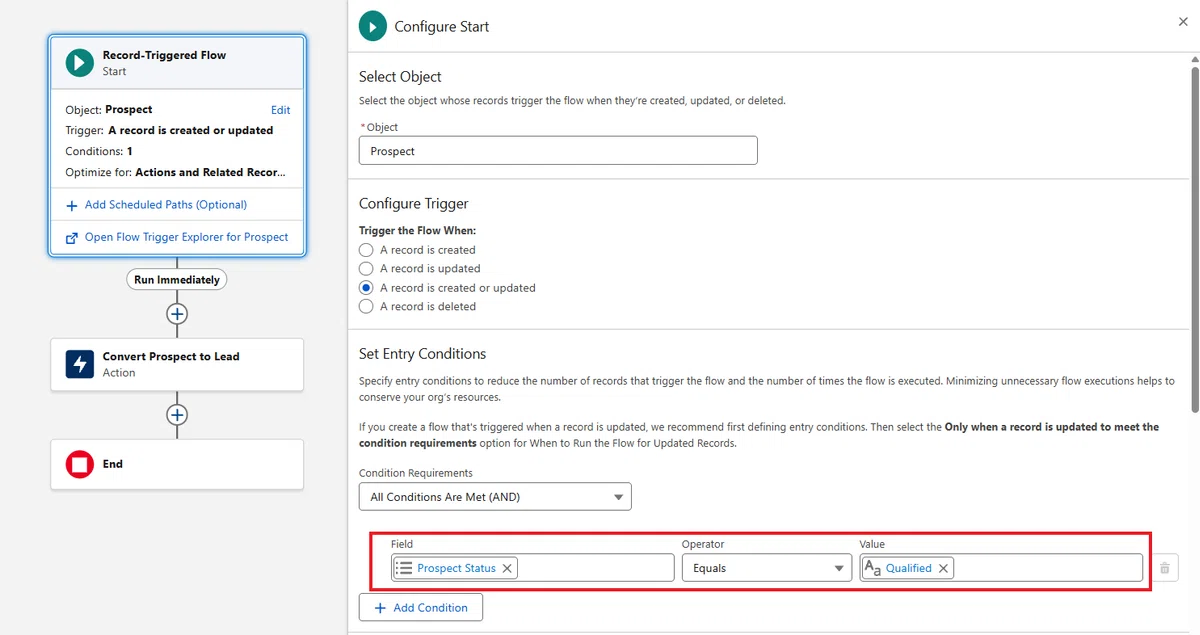Click the 'Set Entry Conditions' heading
The image size is (1200, 635).
(422, 354)
